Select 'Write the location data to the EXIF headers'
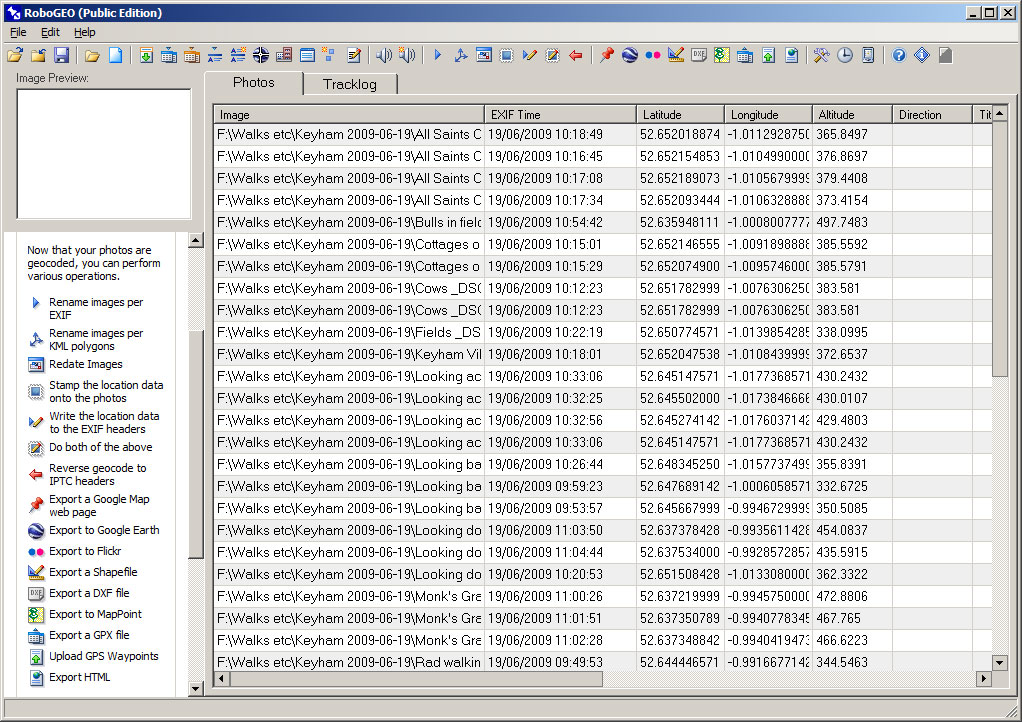The height and width of the screenshot is (722, 1022). (104, 422)
